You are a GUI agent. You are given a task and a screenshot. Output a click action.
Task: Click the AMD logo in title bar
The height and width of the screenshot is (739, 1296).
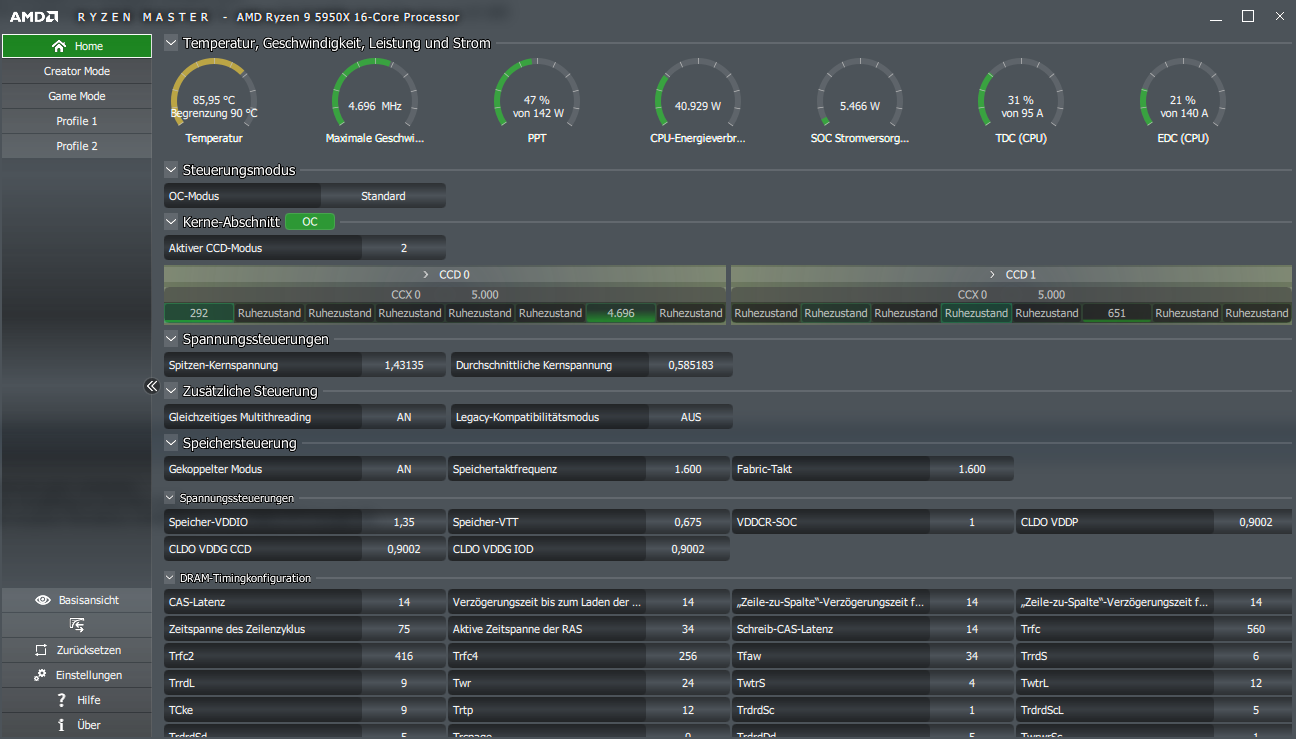pos(34,17)
